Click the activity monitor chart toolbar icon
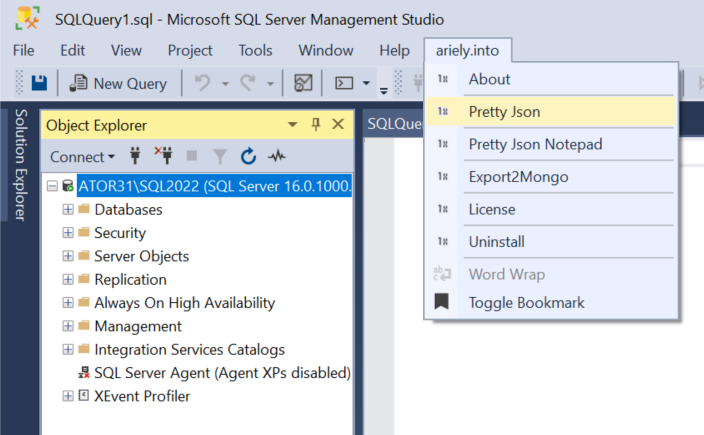 (x=303, y=83)
